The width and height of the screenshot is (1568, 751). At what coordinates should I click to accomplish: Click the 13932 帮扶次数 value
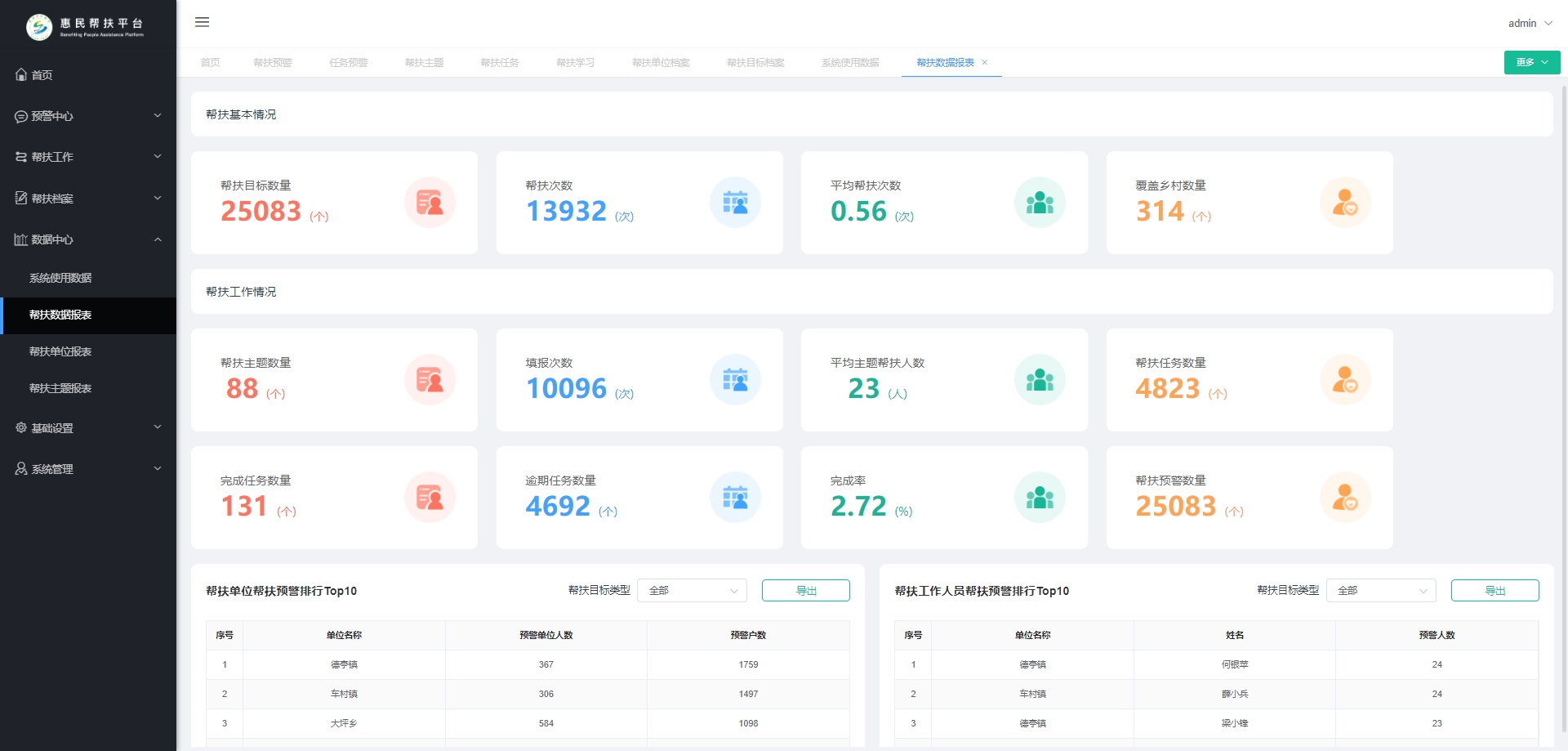click(x=566, y=211)
